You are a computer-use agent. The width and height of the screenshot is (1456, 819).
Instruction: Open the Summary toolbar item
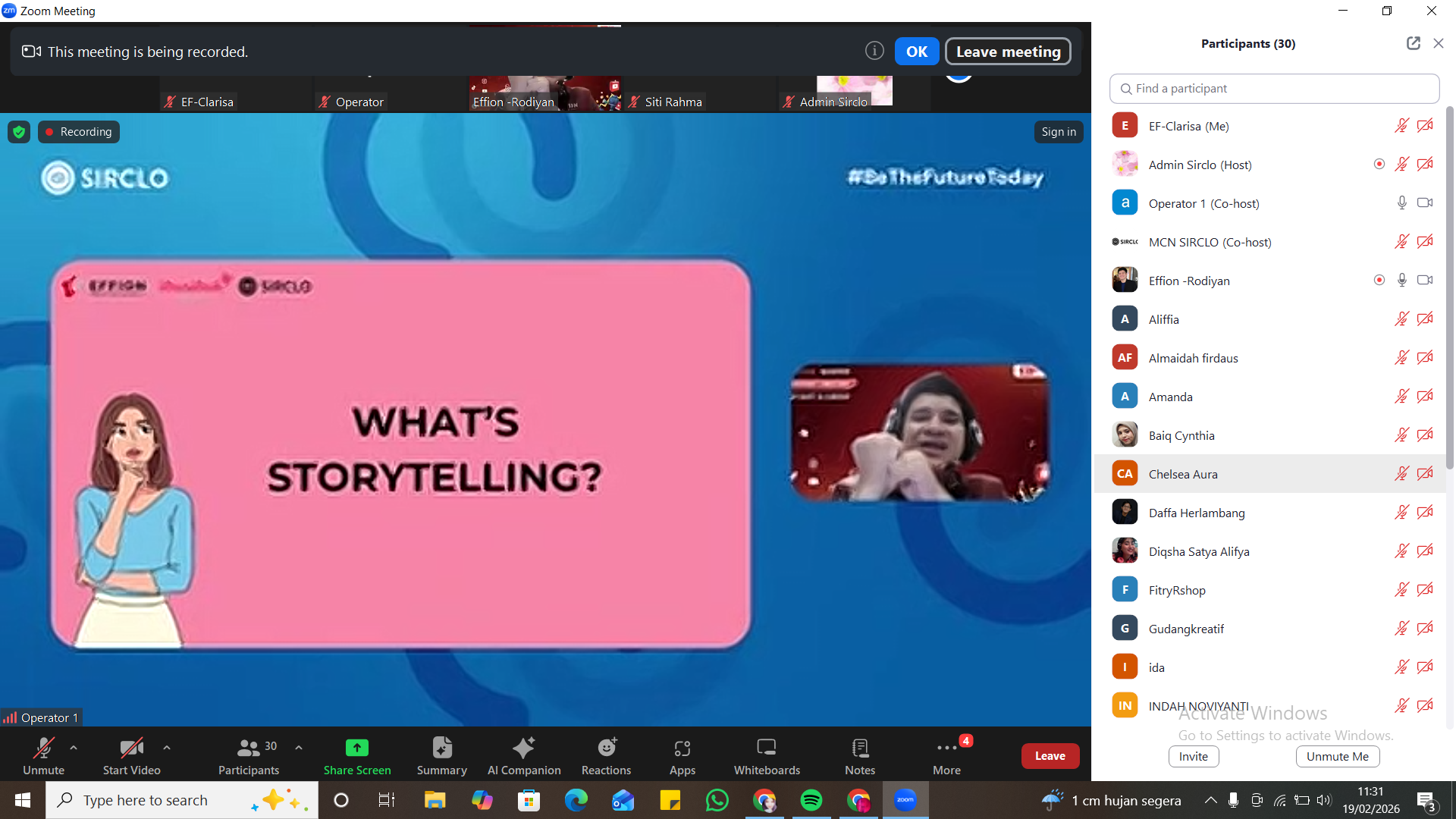pyautogui.click(x=441, y=755)
